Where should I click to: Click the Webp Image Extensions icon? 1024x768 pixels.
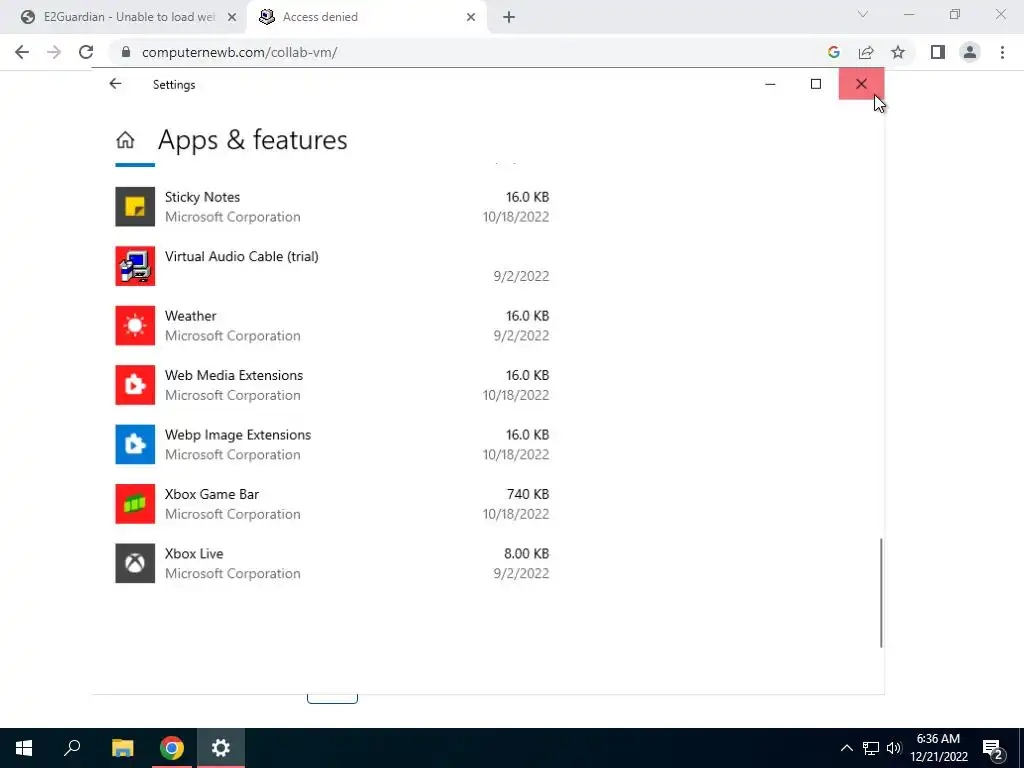[135, 444]
